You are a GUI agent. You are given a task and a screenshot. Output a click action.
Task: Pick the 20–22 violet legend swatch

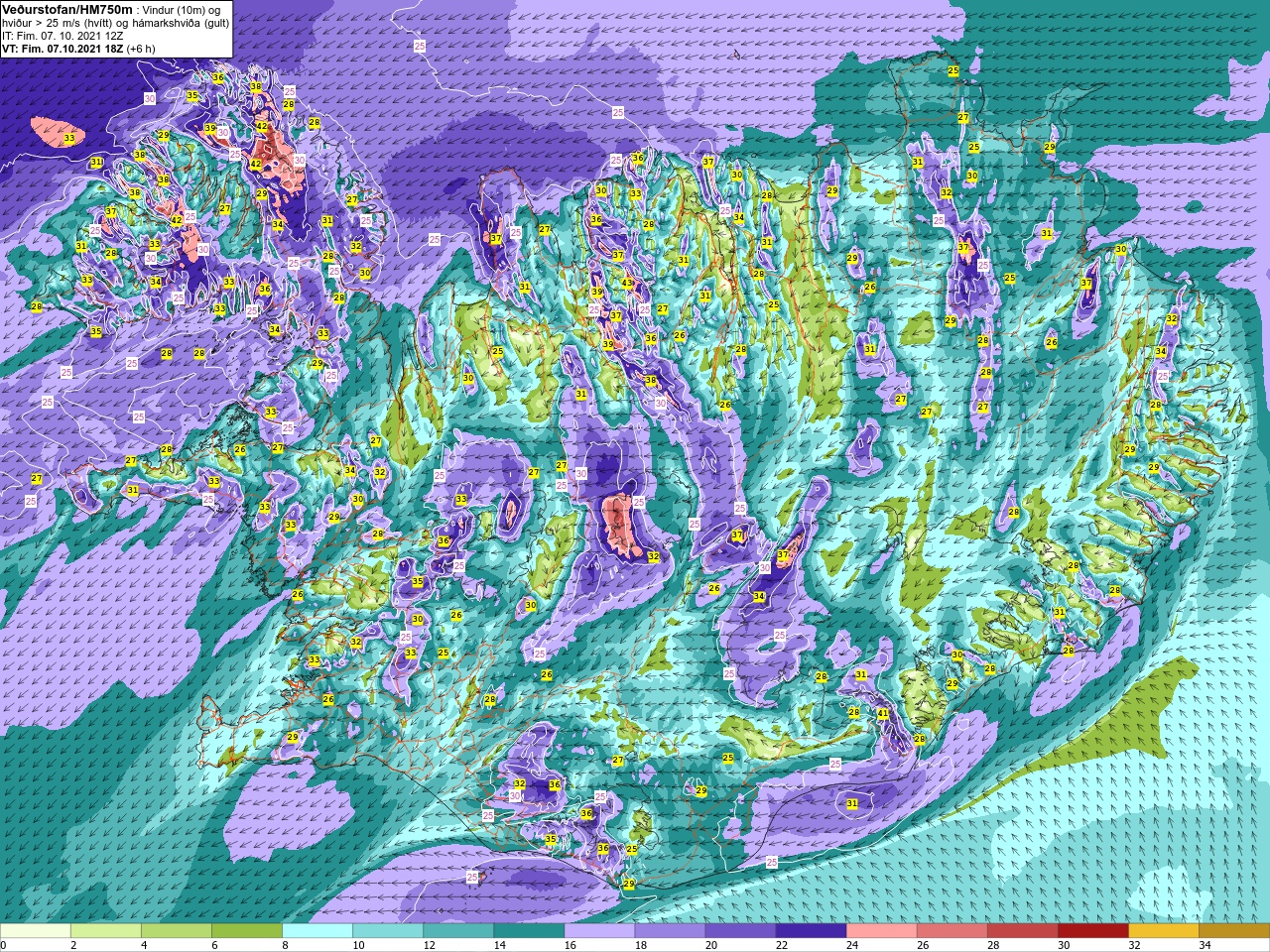coord(740,931)
